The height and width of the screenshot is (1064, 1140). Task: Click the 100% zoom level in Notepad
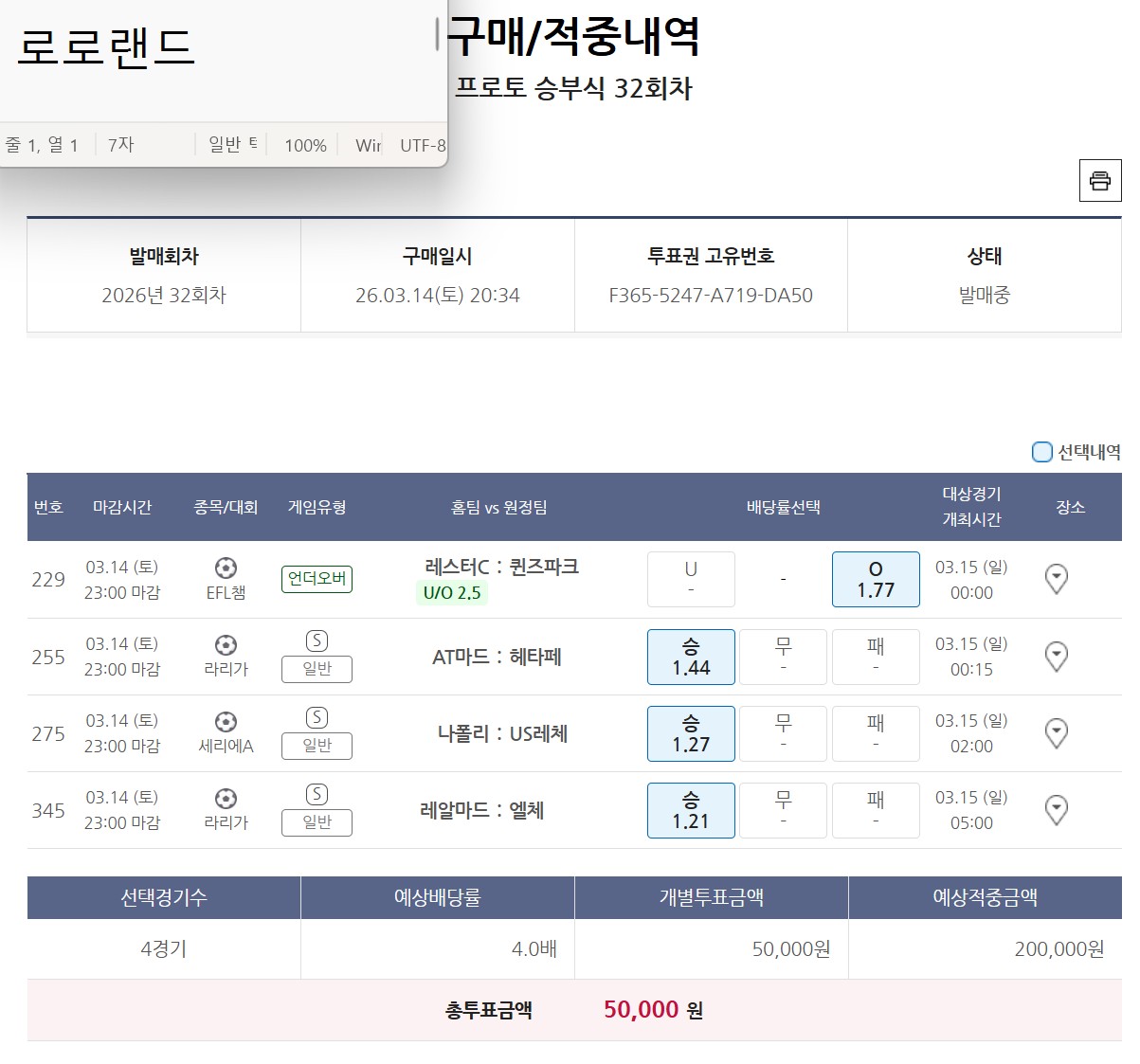tap(305, 145)
